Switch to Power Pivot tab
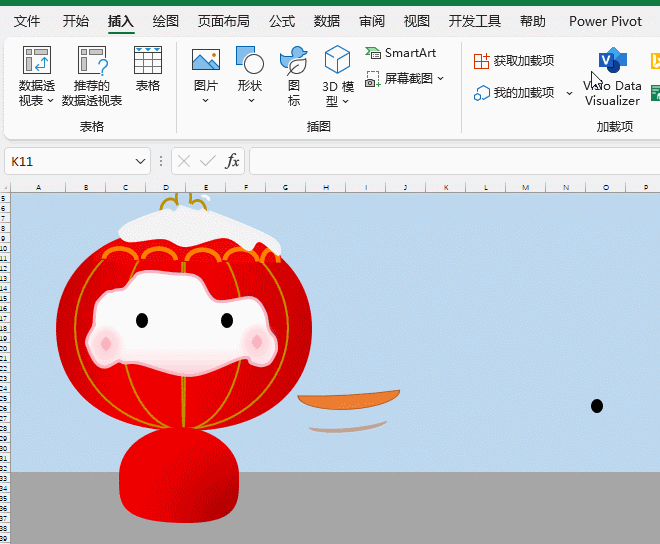The height and width of the screenshot is (544, 660). [x=605, y=21]
